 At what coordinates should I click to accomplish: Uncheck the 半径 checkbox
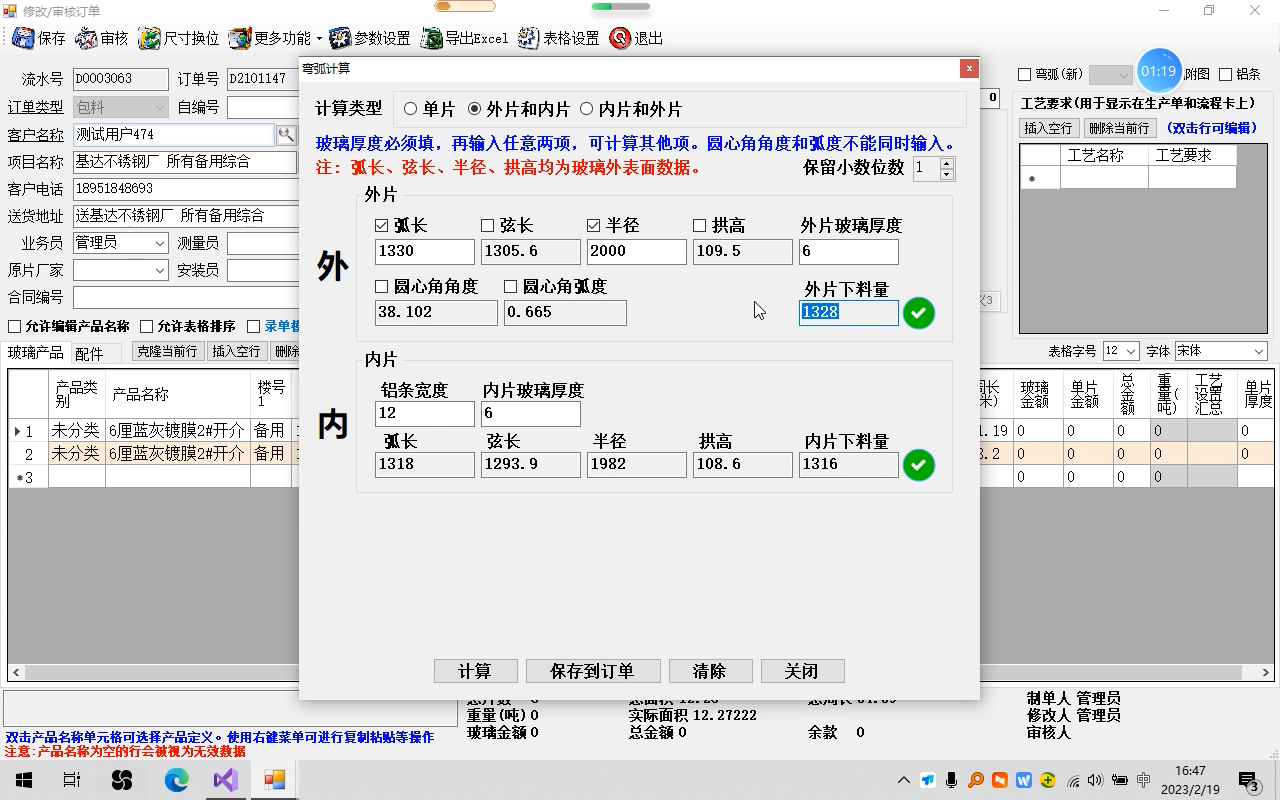coord(592,225)
